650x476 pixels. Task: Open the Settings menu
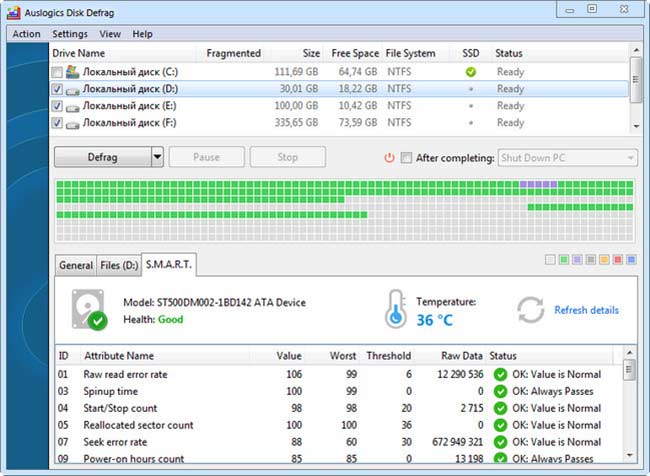70,34
